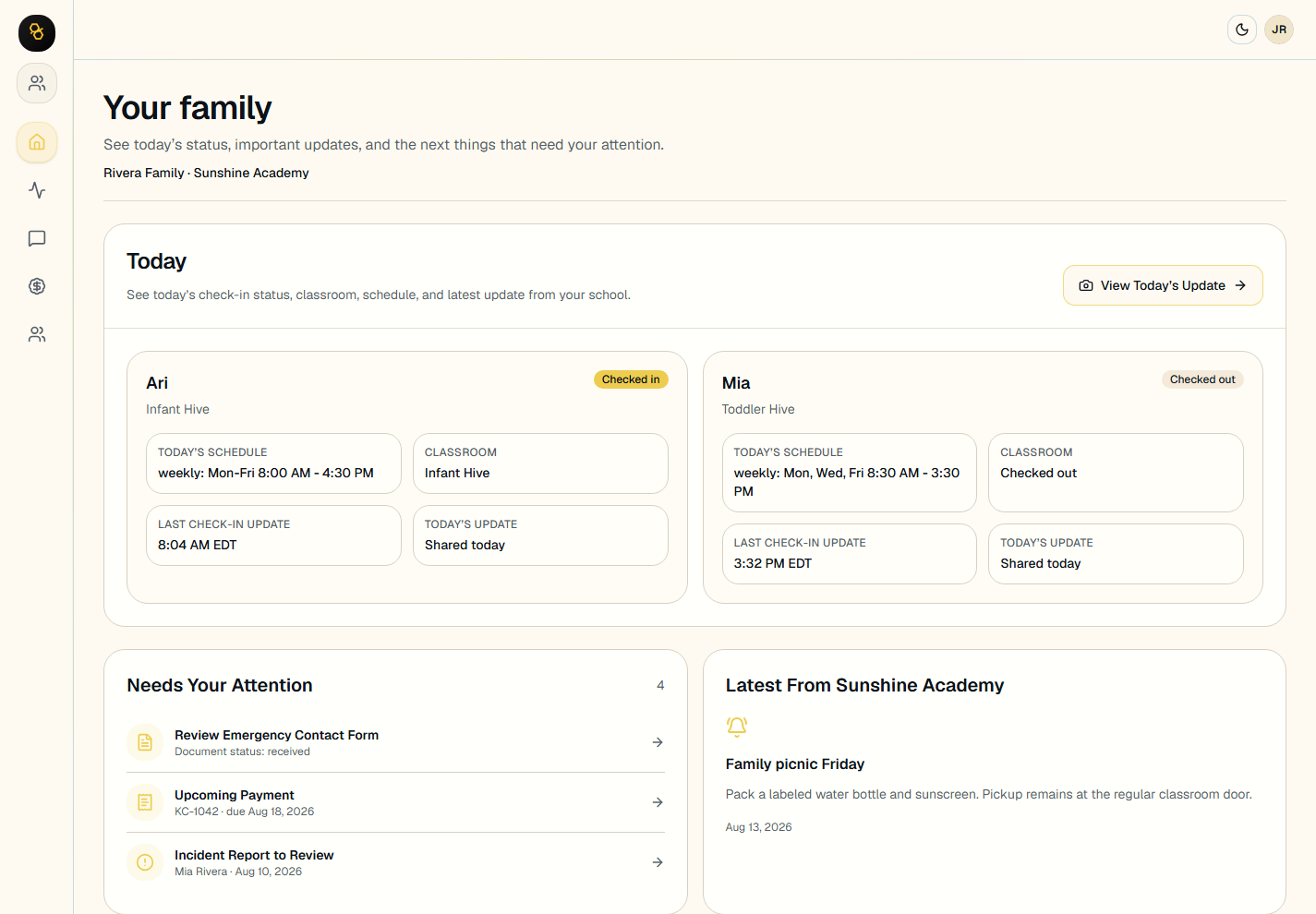Viewport: 1316px width, 914px height.
Task: Open the Family picnic Friday announcement
Action: point(795,764)
